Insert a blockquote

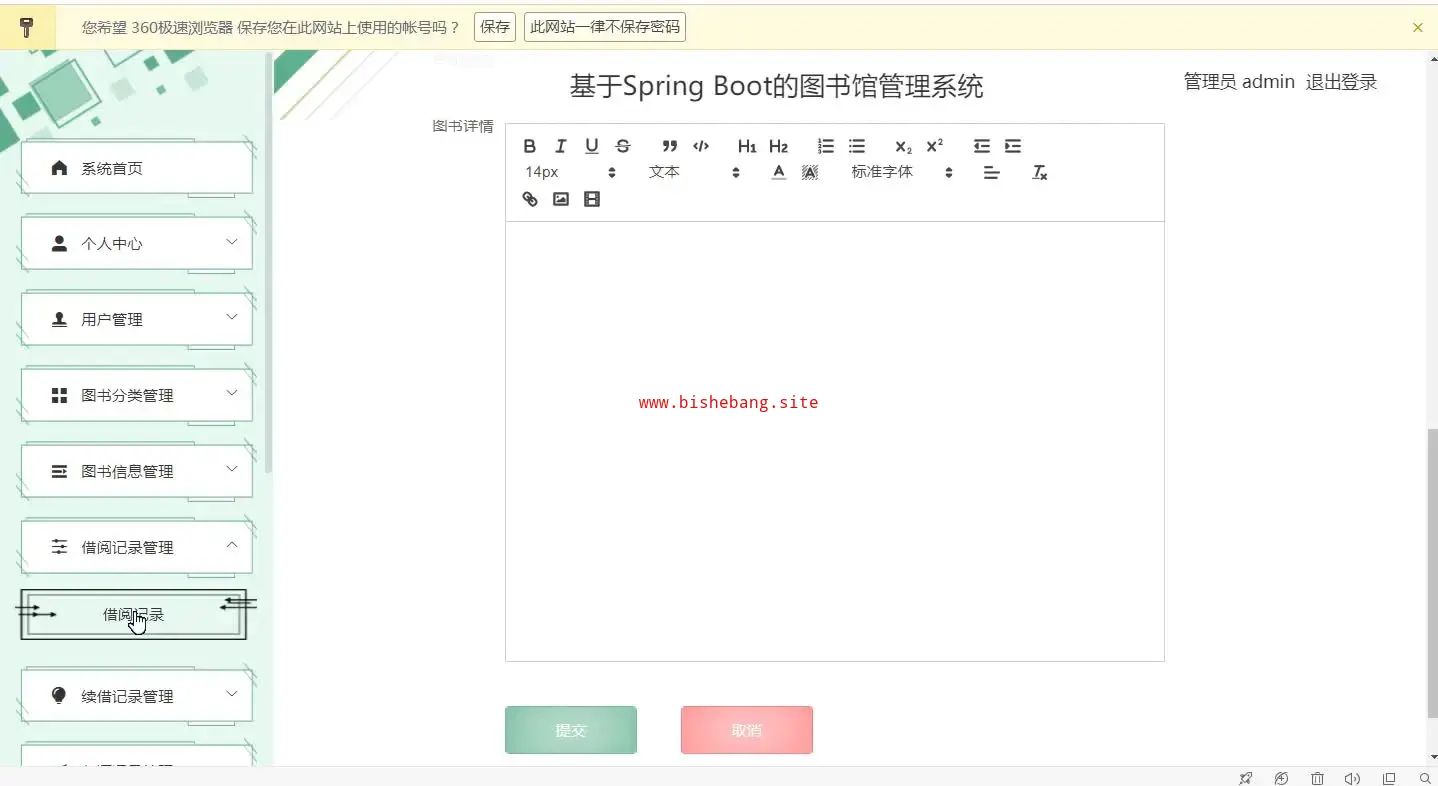tap(670, 146)
